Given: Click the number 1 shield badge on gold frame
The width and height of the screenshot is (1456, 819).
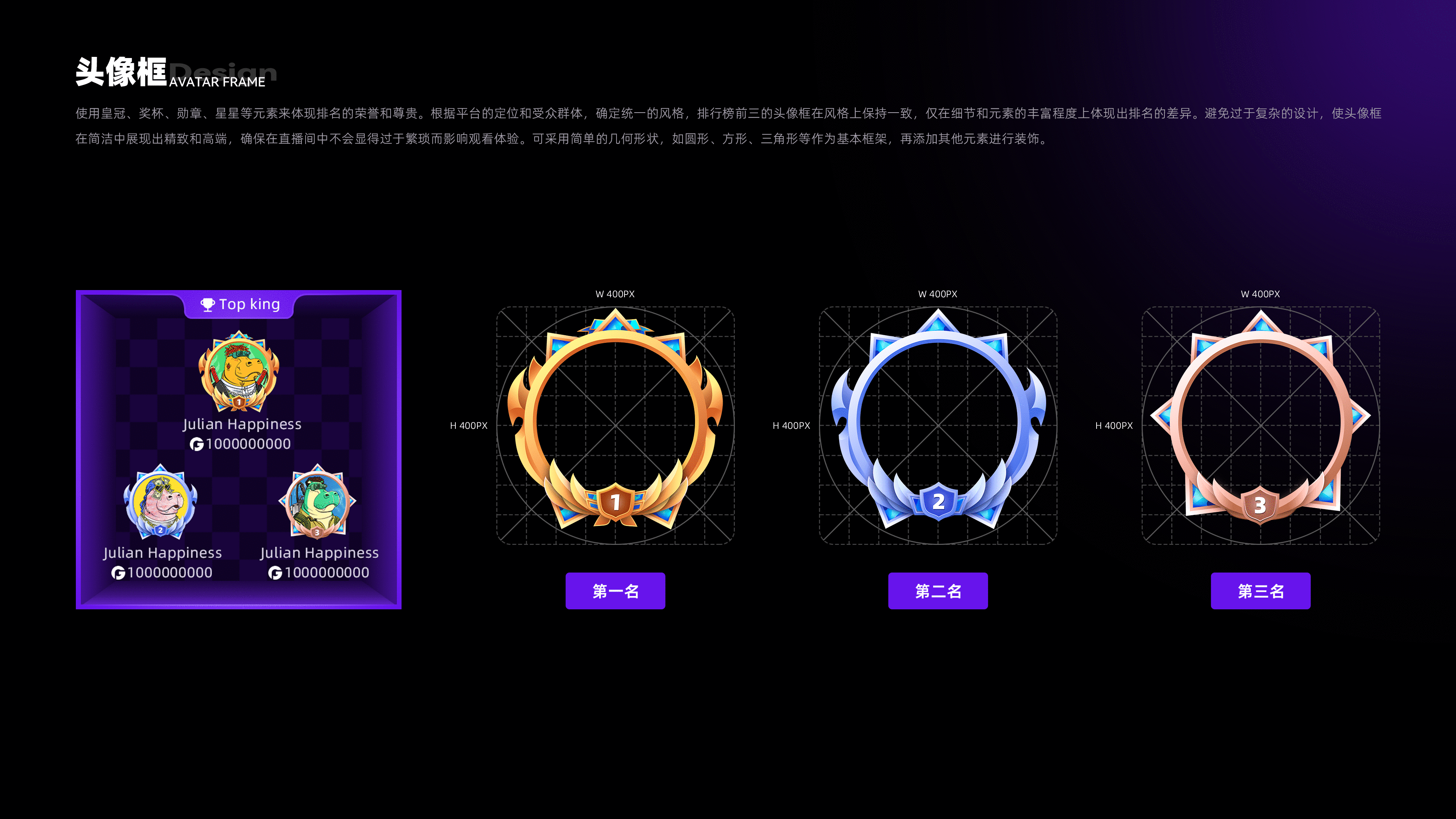Looking at the screenshot, I should click(x=615, y=502).
